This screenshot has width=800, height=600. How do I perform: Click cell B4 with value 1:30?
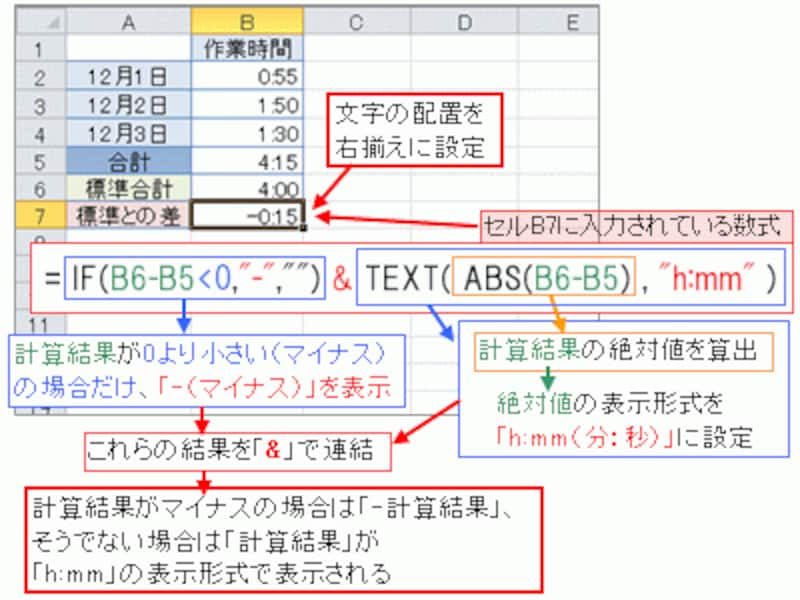[247, 133]
